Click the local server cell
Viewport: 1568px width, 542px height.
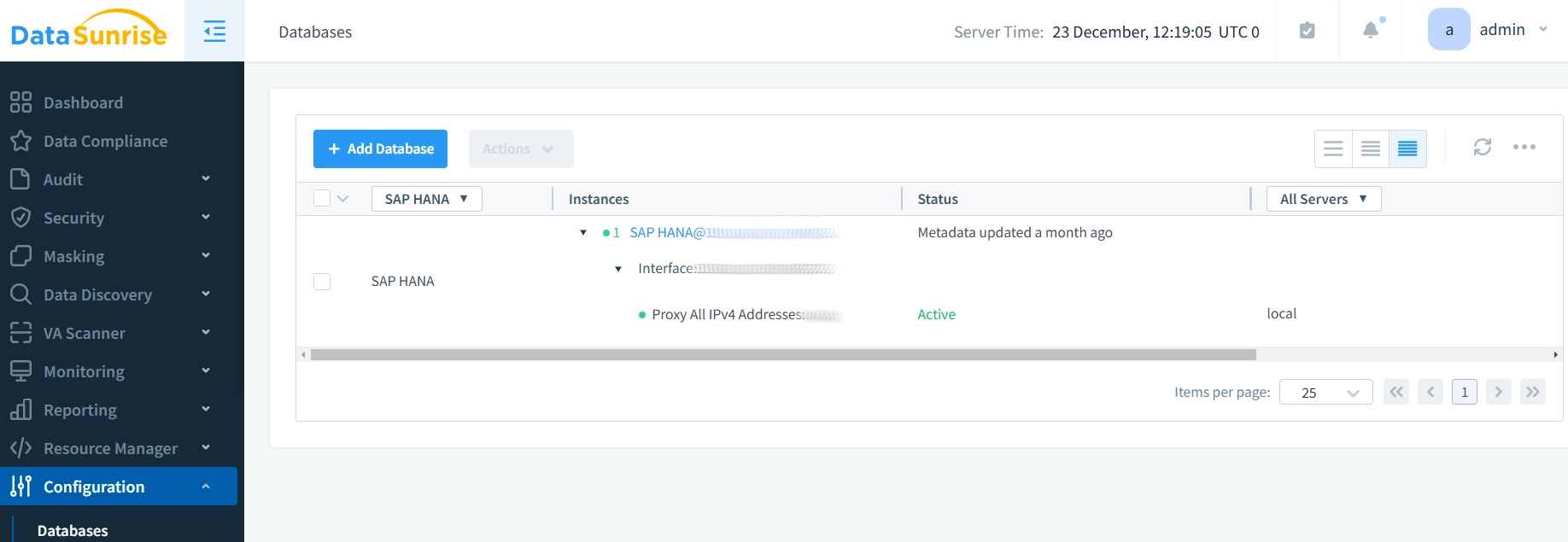pos(1281,313)
